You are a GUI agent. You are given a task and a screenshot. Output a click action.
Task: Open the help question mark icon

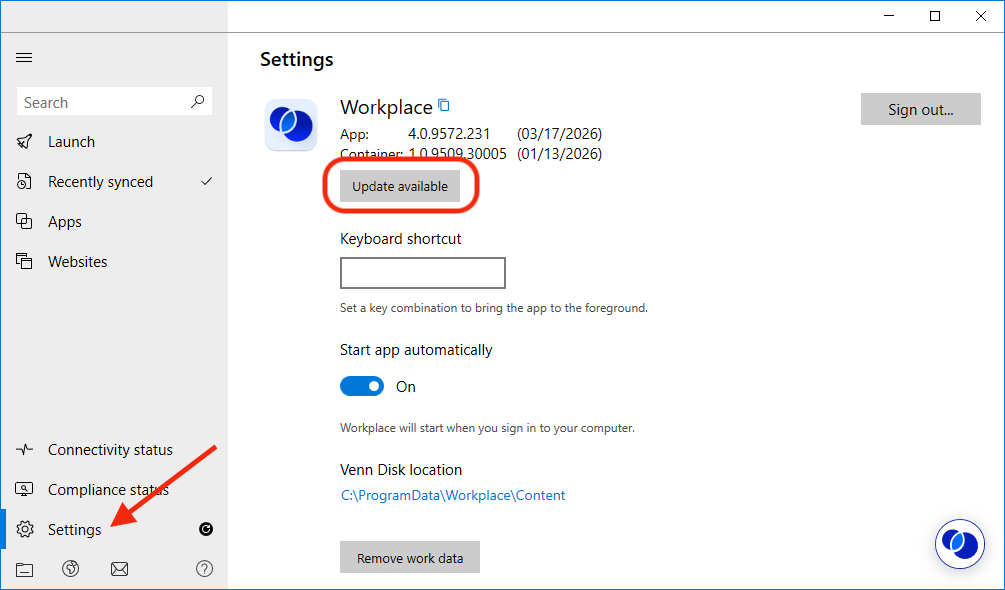click(x=204, y=568)
